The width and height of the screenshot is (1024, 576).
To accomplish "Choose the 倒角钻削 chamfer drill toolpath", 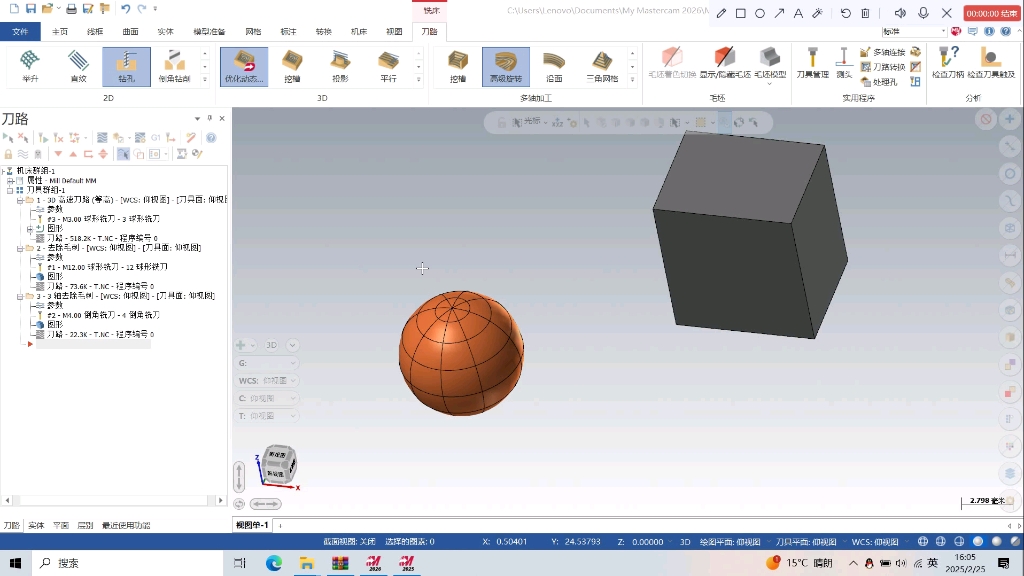I will (174, 66).
